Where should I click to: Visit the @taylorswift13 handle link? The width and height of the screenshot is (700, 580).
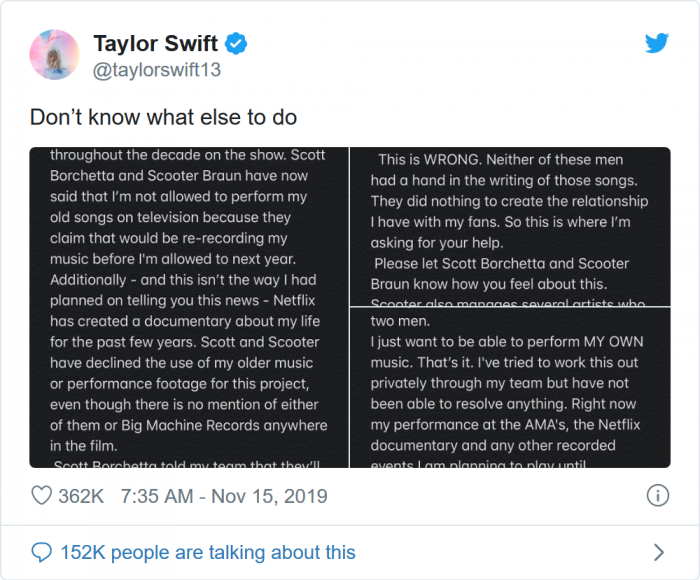(x=157, y=70)
